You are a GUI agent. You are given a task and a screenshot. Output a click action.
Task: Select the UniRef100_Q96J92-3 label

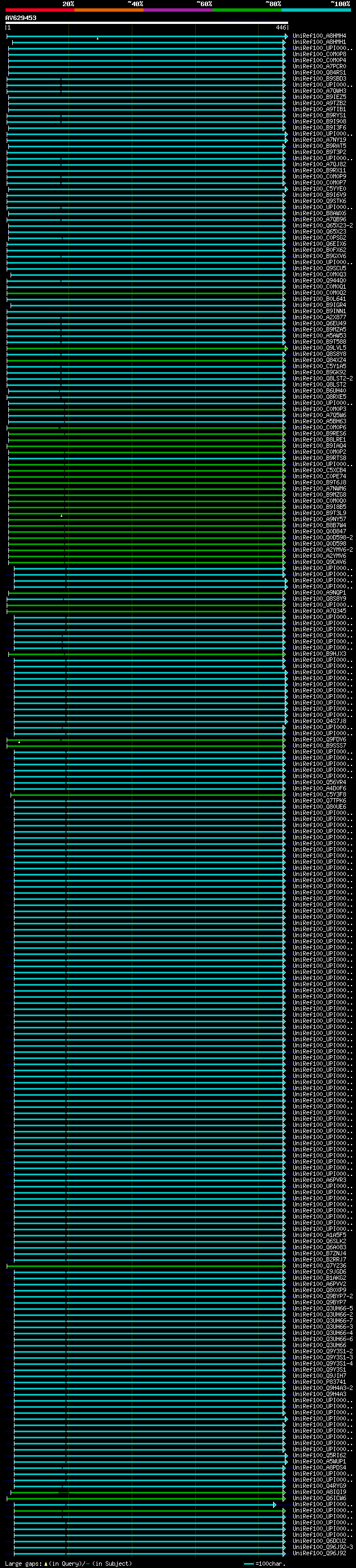click(x=323, y=1547)
